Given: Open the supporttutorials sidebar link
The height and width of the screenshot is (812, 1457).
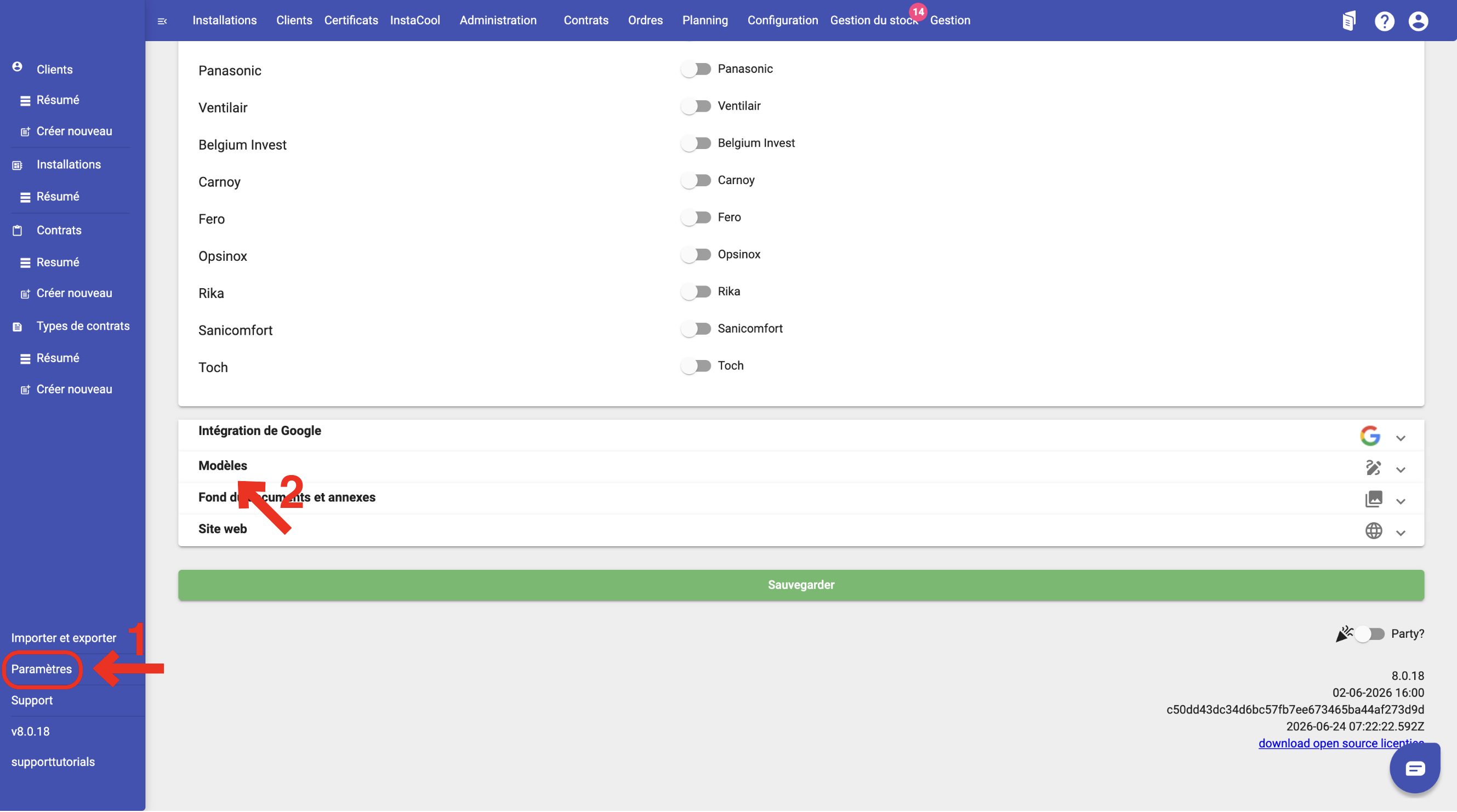Looking at the screenshot, I should (x=53, y=762).
